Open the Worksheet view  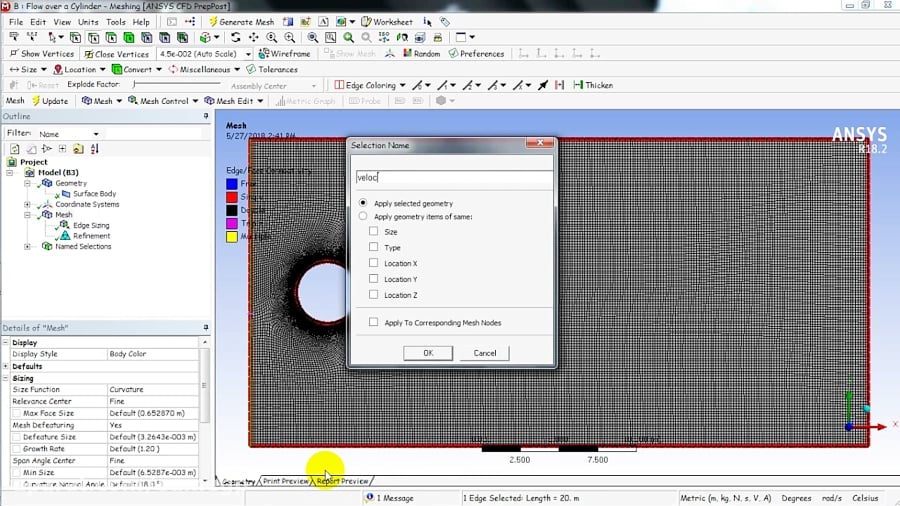coord(387,22)
